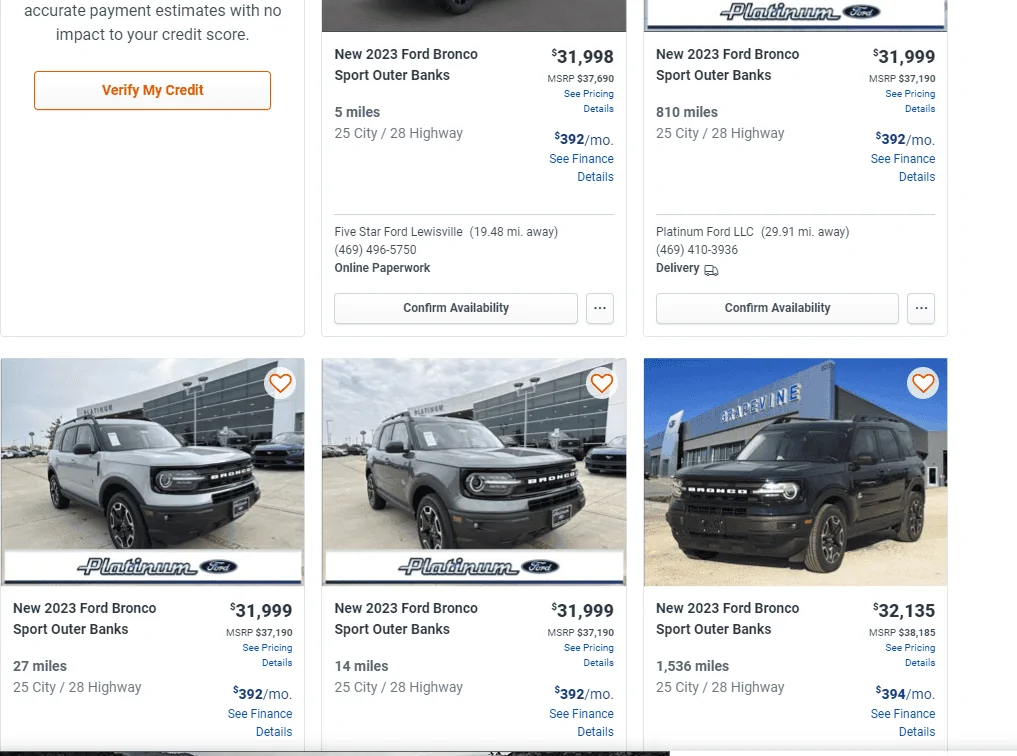
Task: Toggle the heart on the black Bronco Sport
Action: click(923, 383)
